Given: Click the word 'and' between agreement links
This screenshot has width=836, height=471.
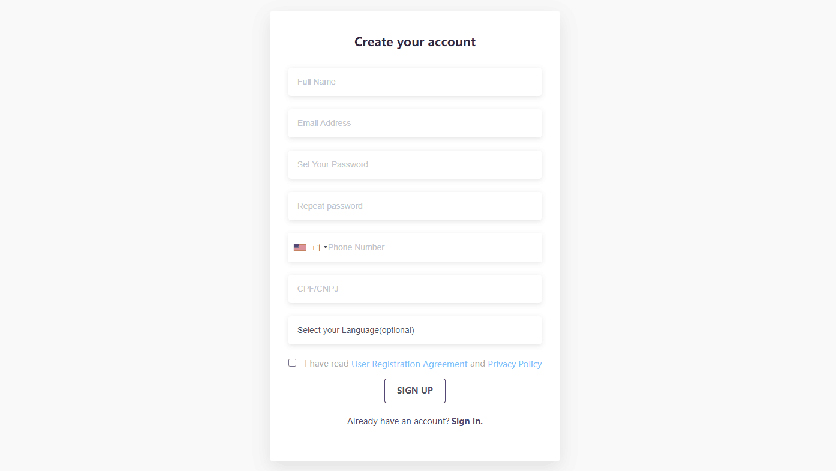Looking at the screenshot, I should point(478,364).
